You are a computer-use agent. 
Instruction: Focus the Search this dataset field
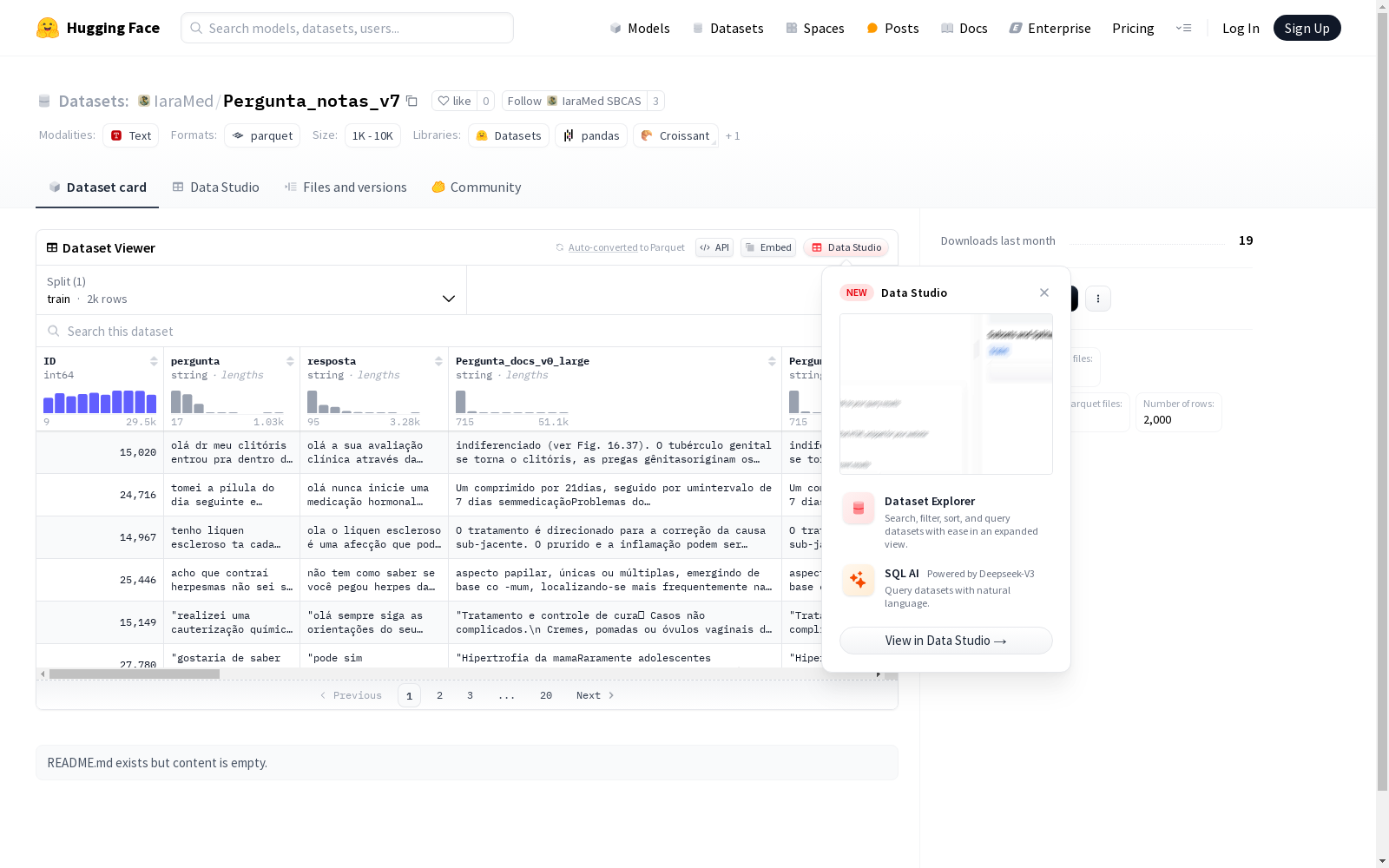(429, 331)
